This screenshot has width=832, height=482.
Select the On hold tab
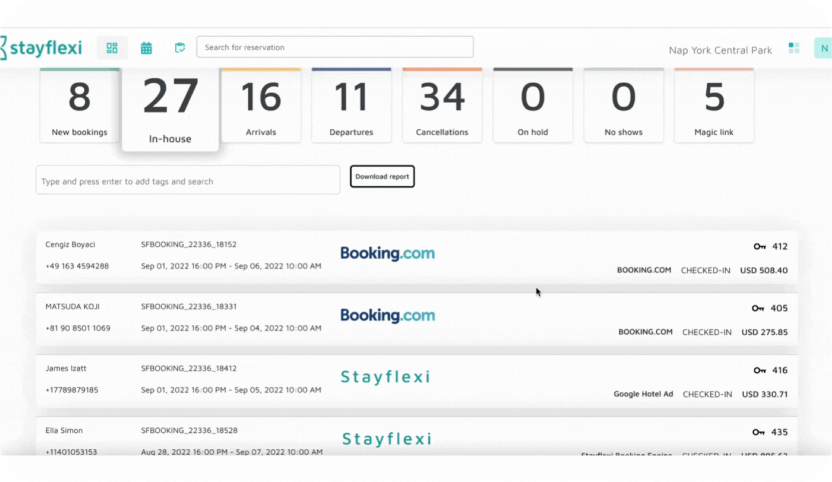533,106
